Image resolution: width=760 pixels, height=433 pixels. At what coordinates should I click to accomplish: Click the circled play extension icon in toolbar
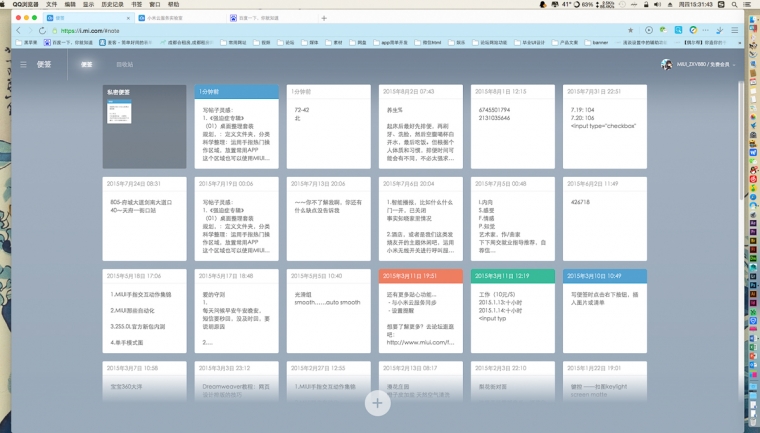tap(649, 30)
